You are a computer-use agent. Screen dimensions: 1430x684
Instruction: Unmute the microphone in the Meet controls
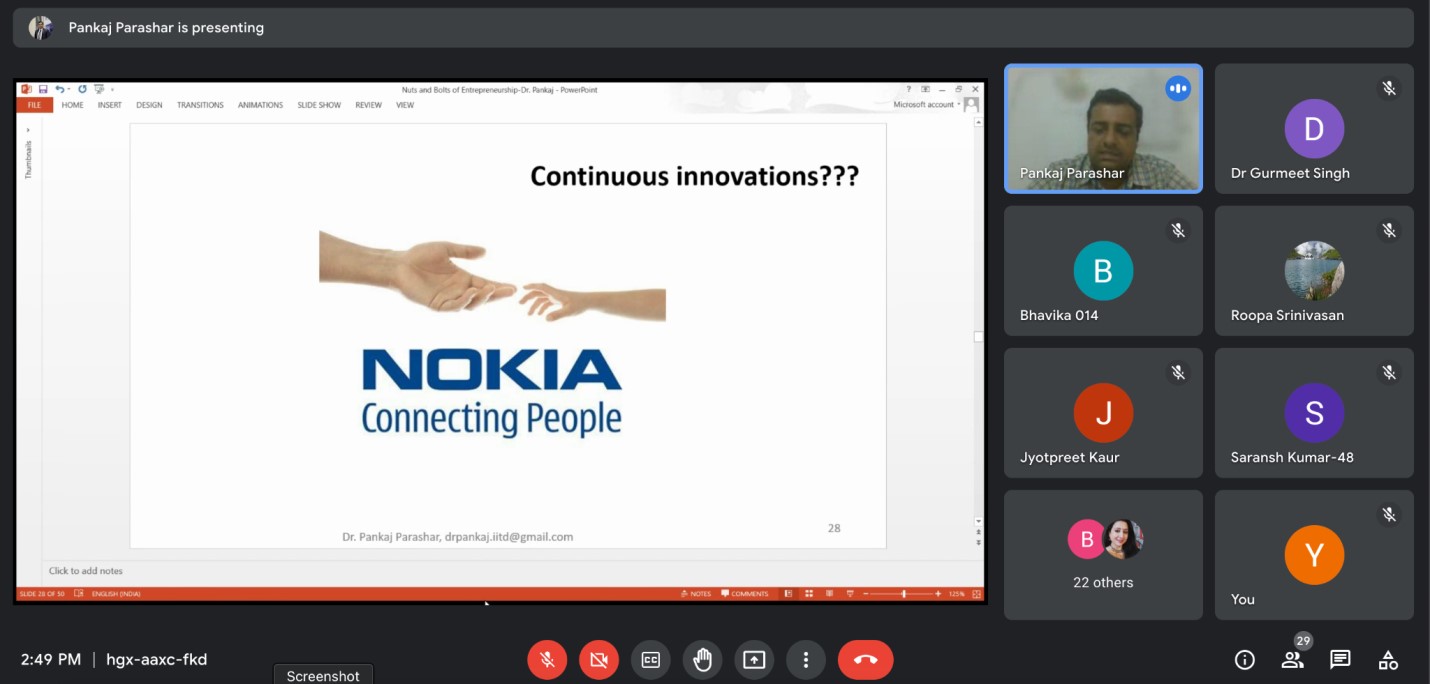tap(548, 660)
